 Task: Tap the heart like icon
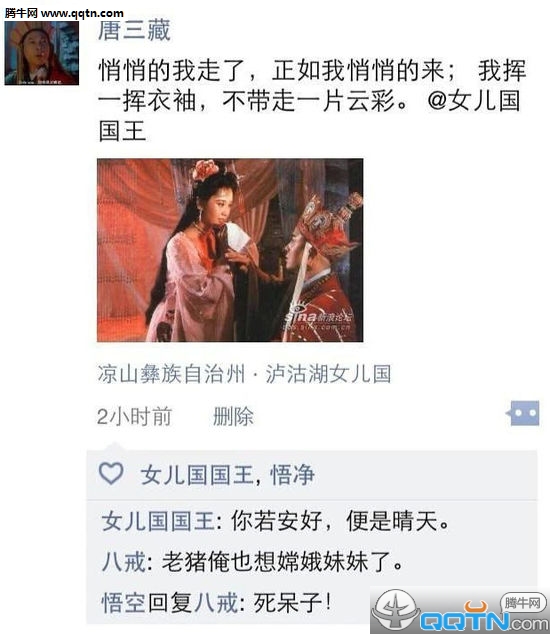(111, 473)
